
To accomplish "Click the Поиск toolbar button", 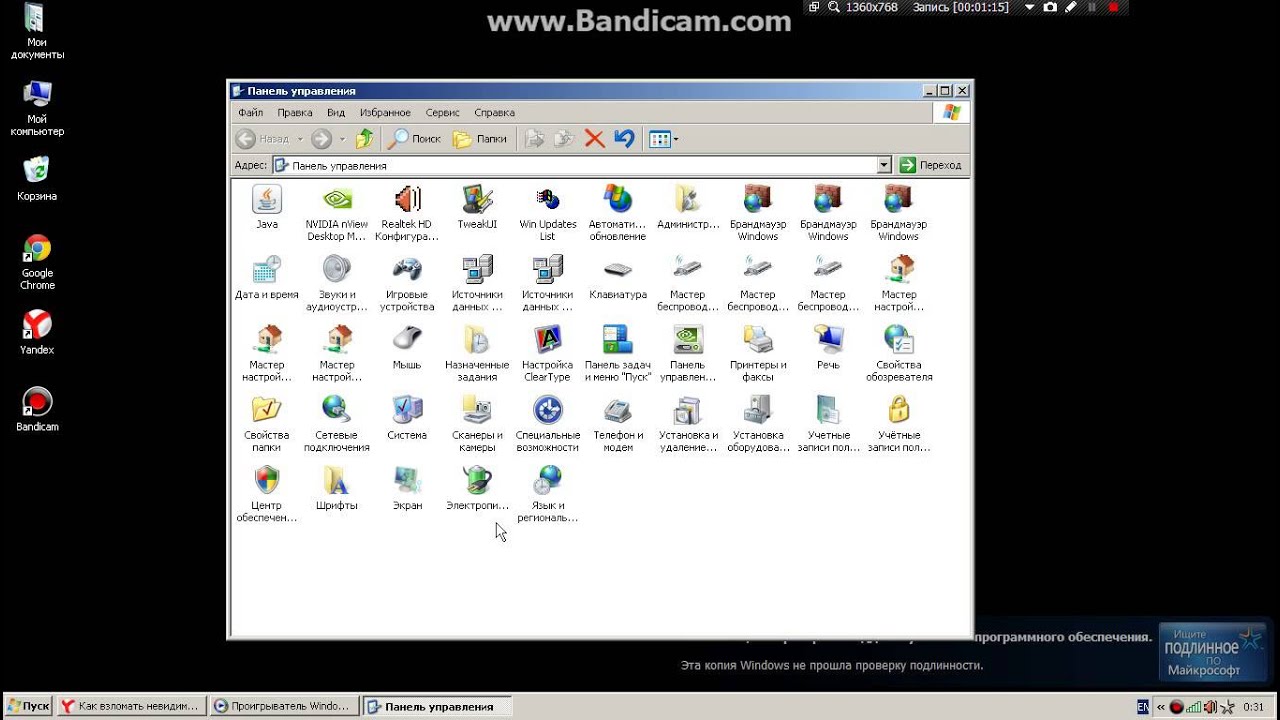I will coord(415,139).
